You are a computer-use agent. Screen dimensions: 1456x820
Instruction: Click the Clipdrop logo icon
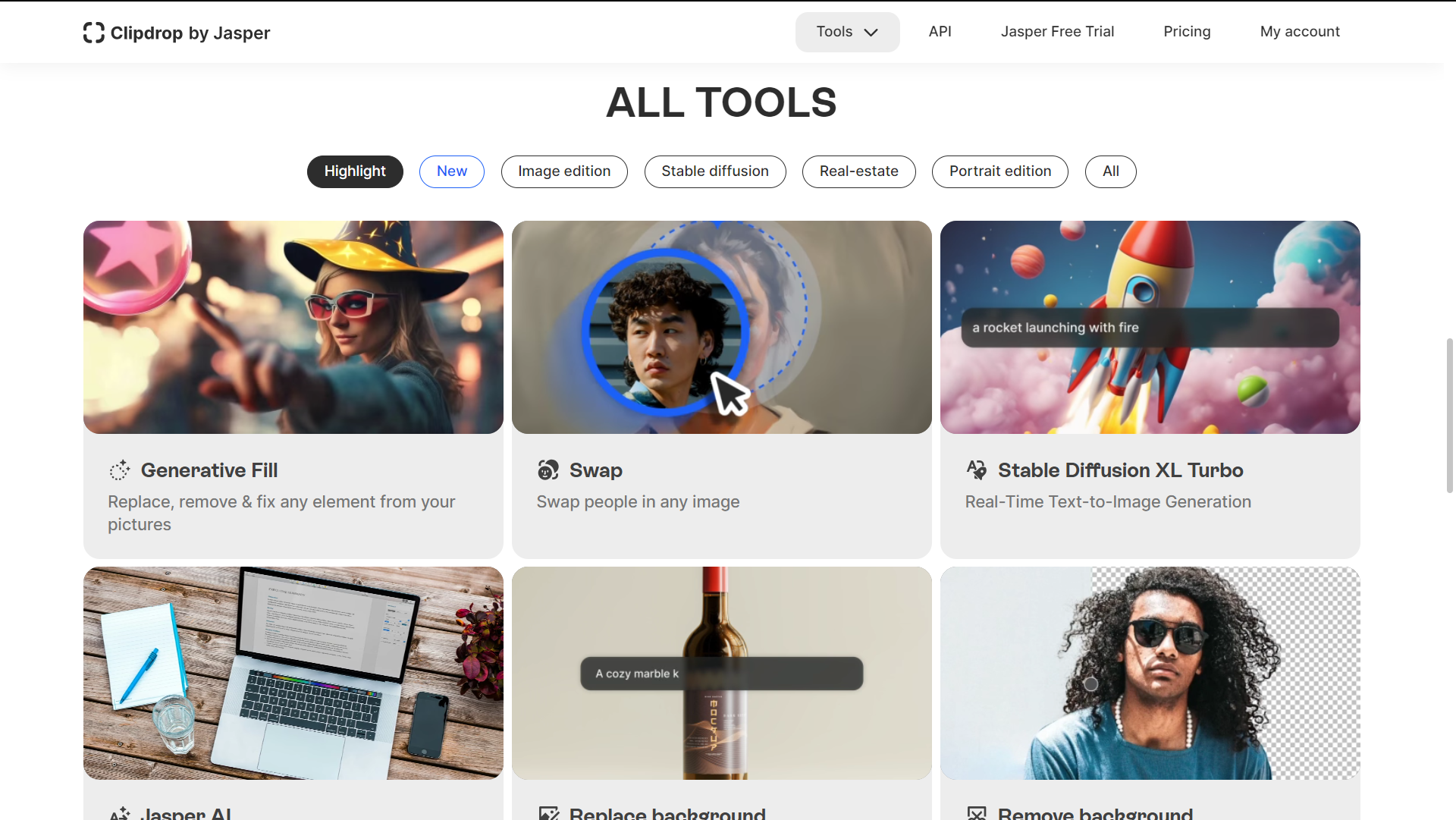point(93,33)
